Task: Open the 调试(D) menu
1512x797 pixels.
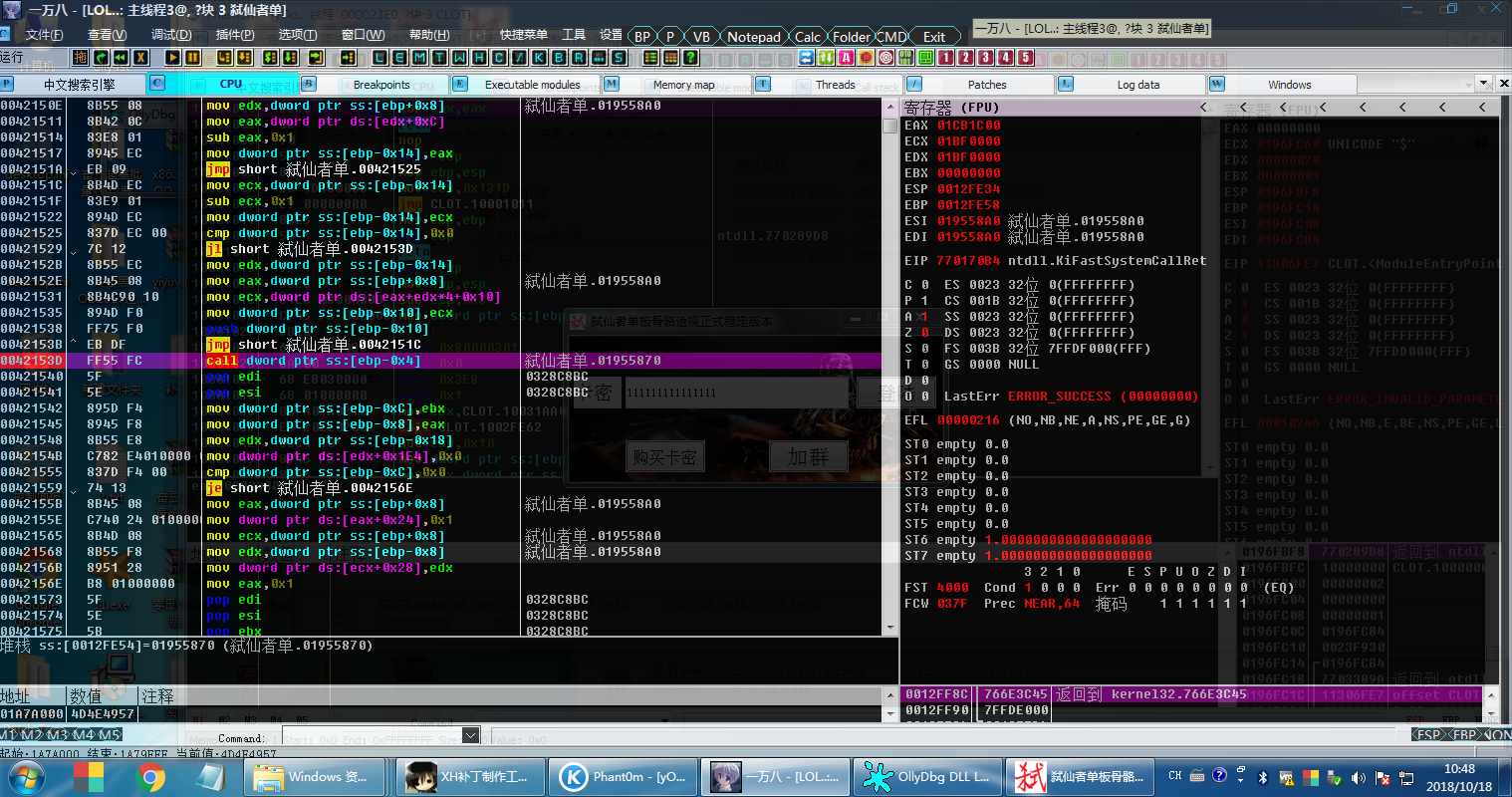Action: tap(170, 35)
